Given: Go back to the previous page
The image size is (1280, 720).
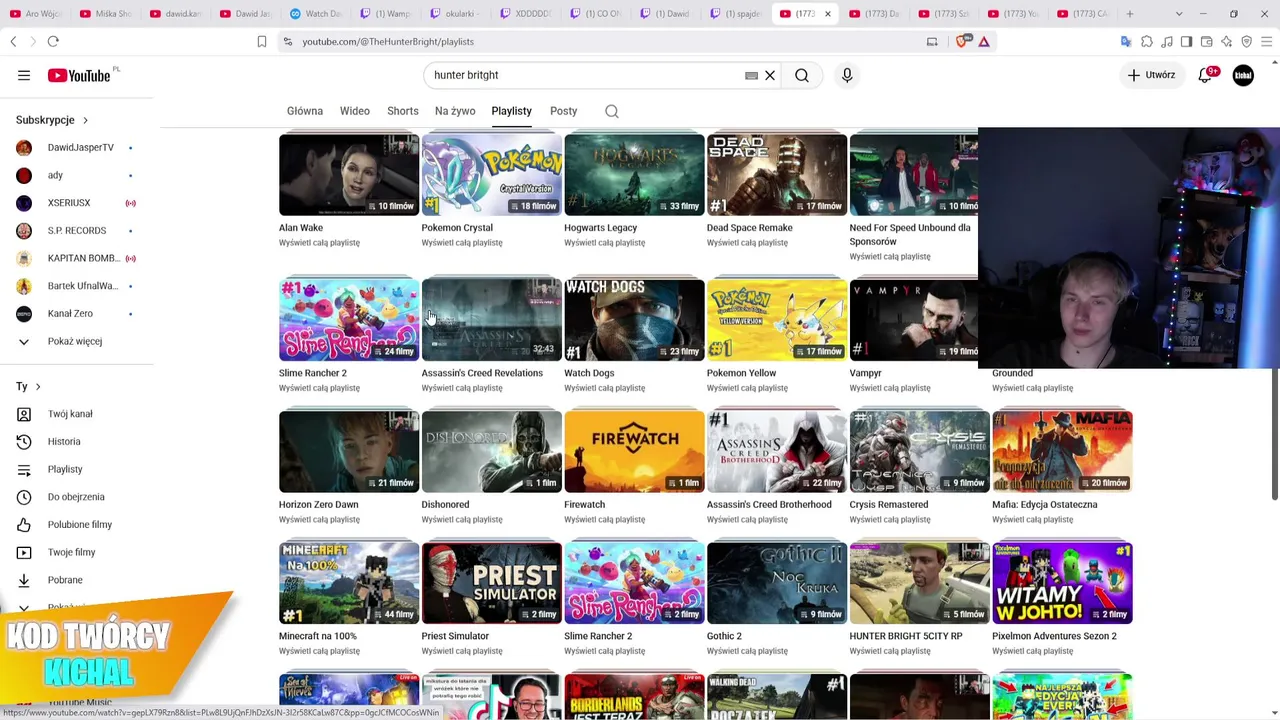Looking at the screenshot, I should coord(13,42).
